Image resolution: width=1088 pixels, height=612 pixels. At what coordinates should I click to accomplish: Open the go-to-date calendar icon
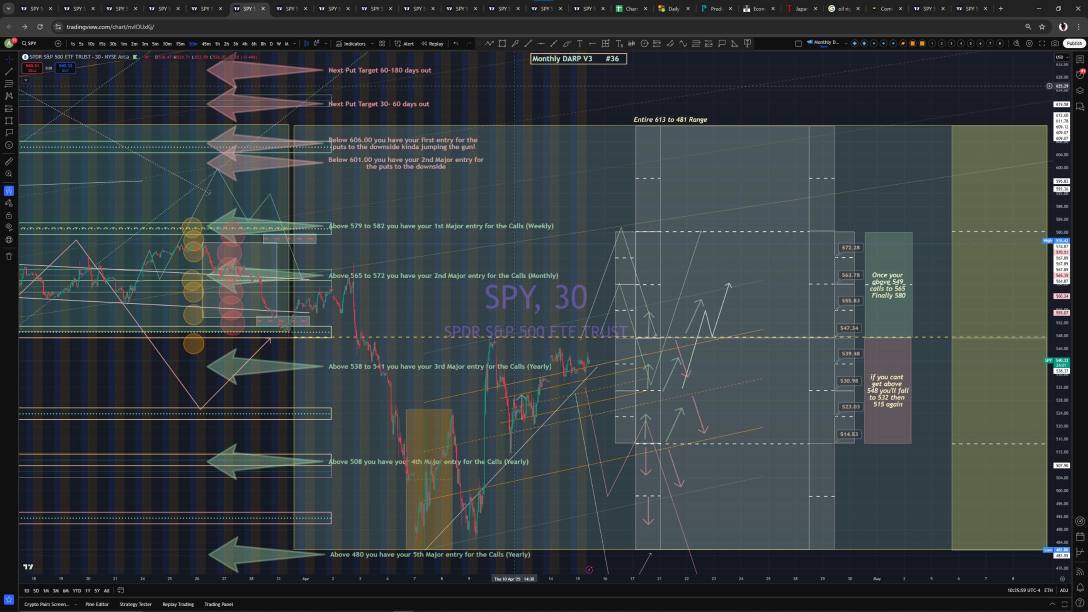point(120,590)
